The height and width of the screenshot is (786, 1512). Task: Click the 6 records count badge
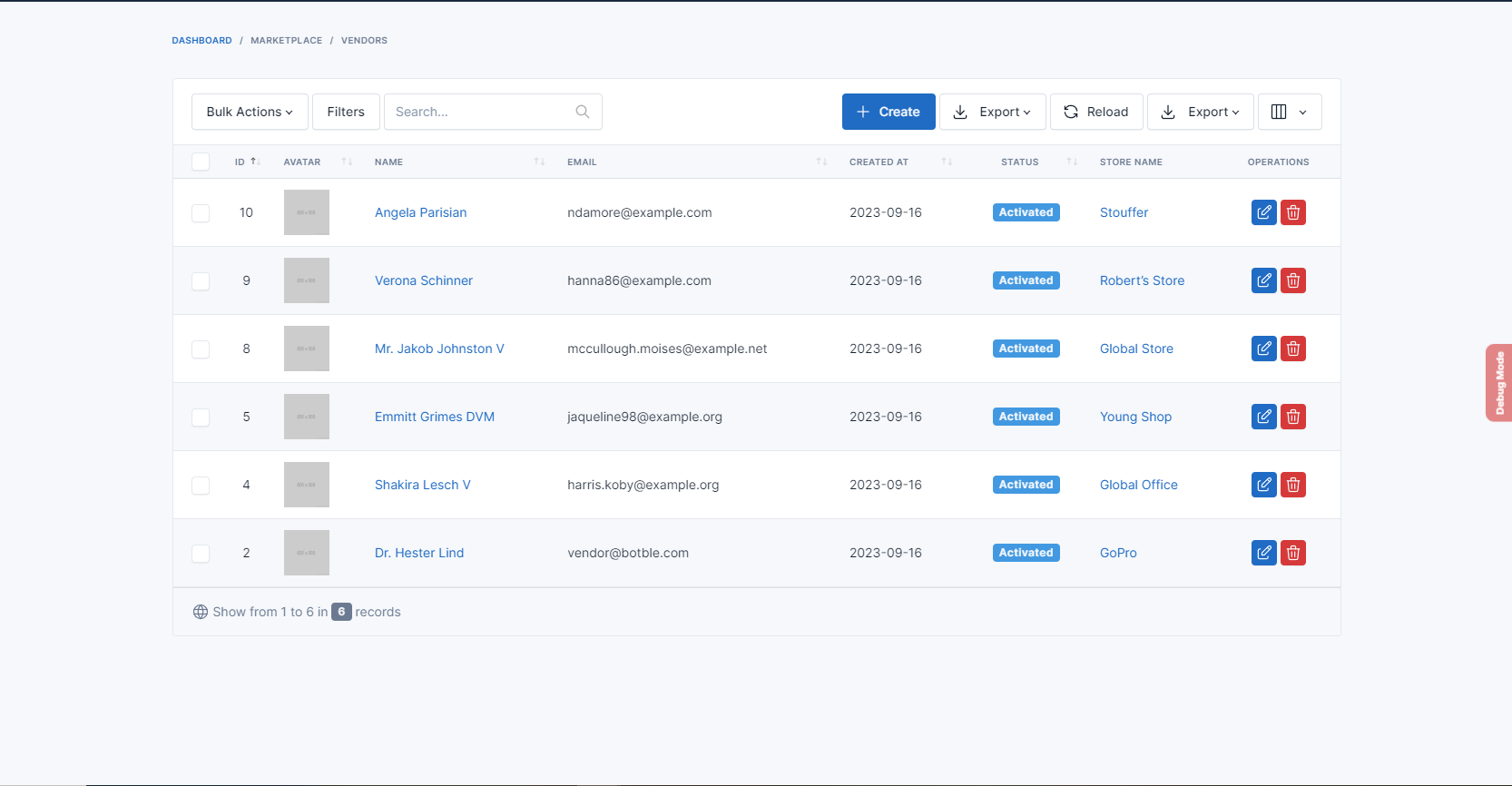[341, 612]
